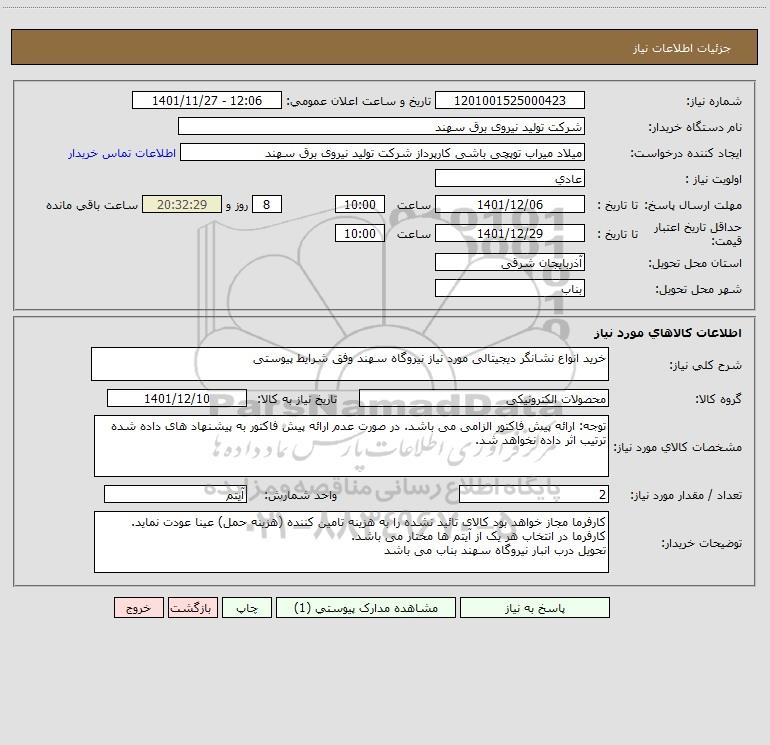Click the چاپ print button
The height and width of the screenshot is (745, 770).
pyautogui.click(x=247, y=607)
